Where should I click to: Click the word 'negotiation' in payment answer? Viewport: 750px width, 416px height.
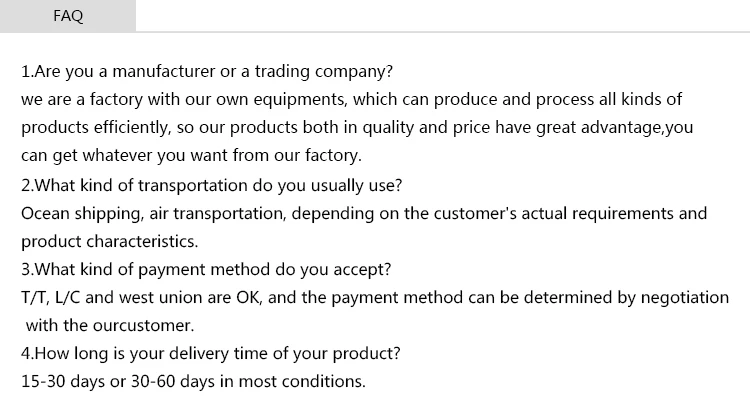coord(685,297)
